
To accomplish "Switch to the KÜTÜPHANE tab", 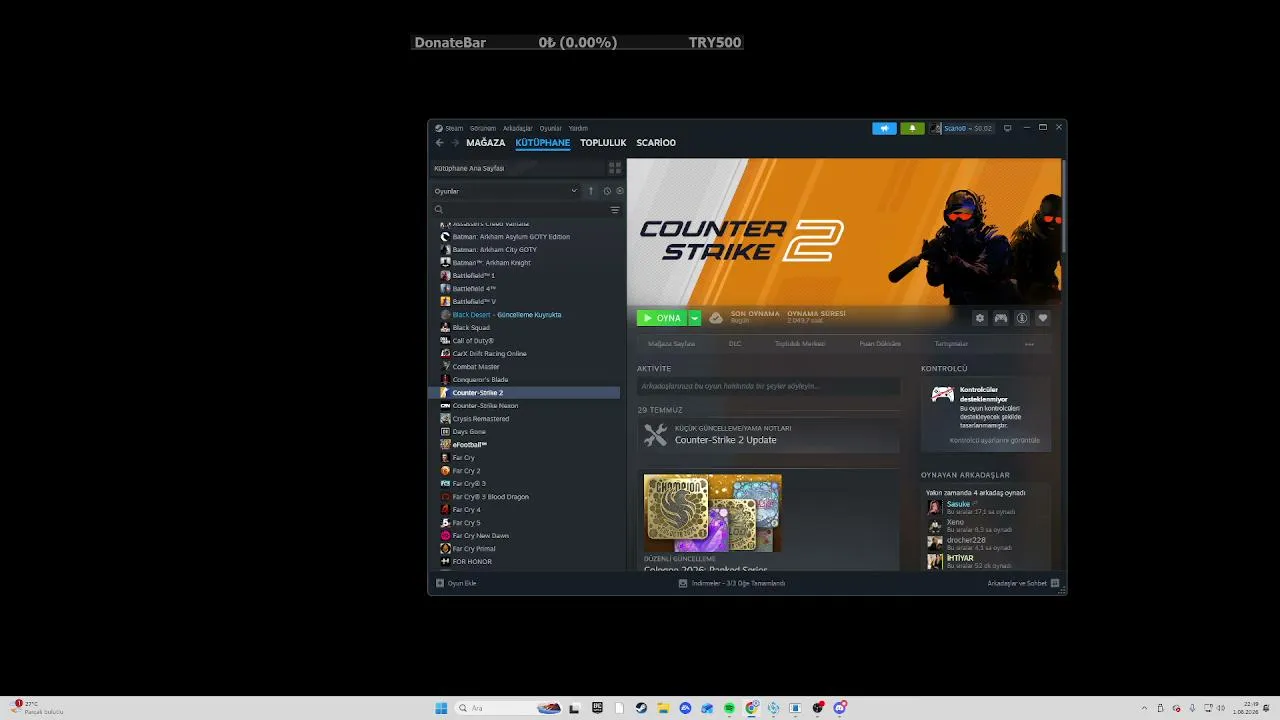I will (x=543, y=143).
